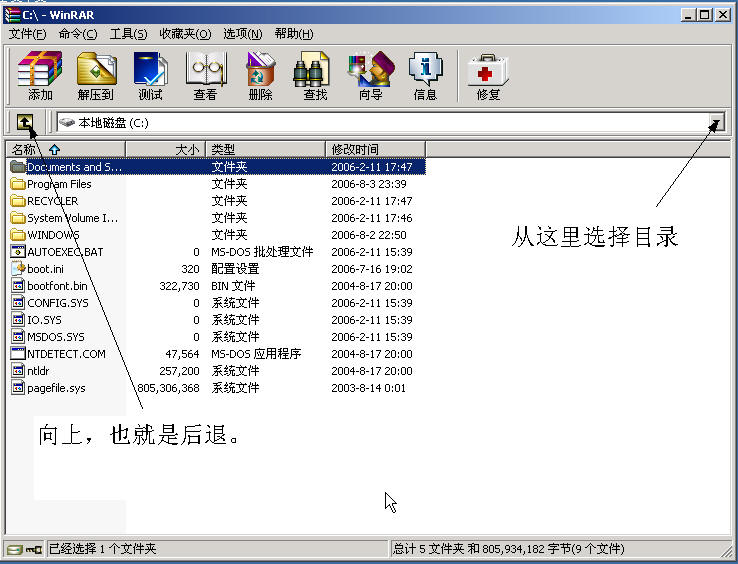Open the 命令(C) menu

click(x=78, y=34)
